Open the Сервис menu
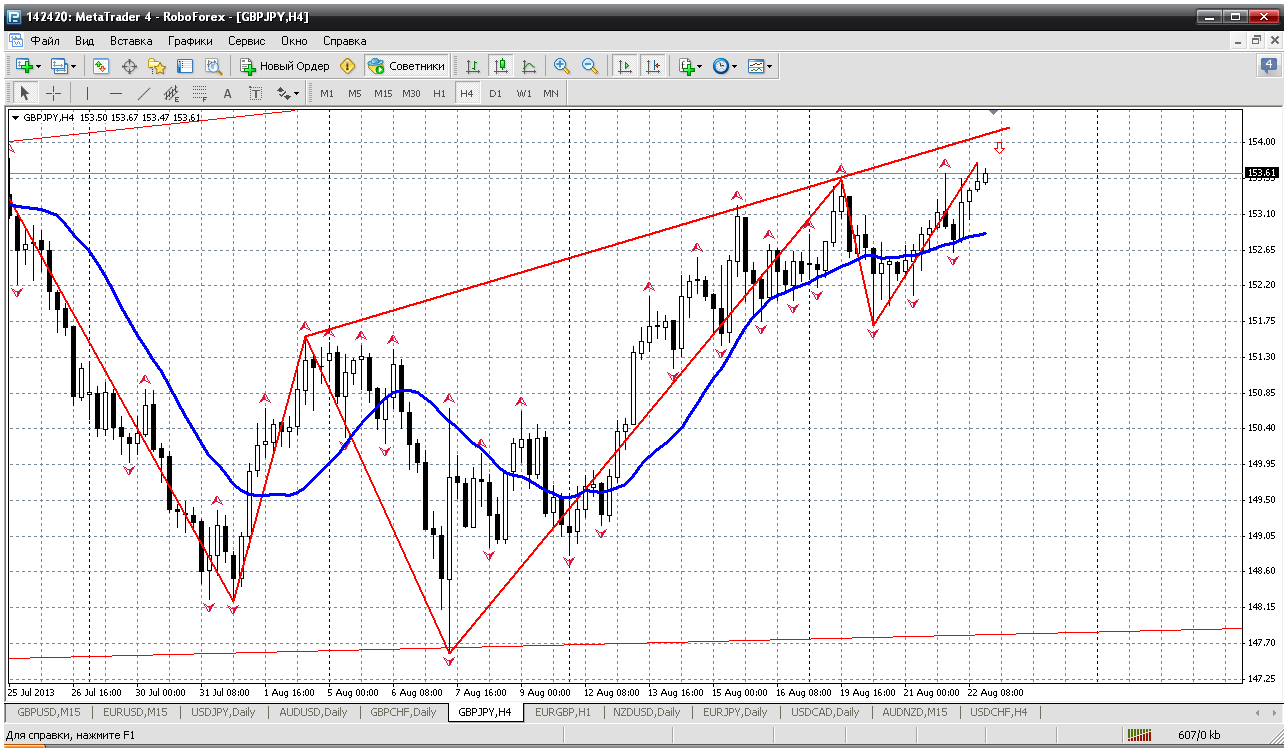1288x748 pixels. coord(246,41)
